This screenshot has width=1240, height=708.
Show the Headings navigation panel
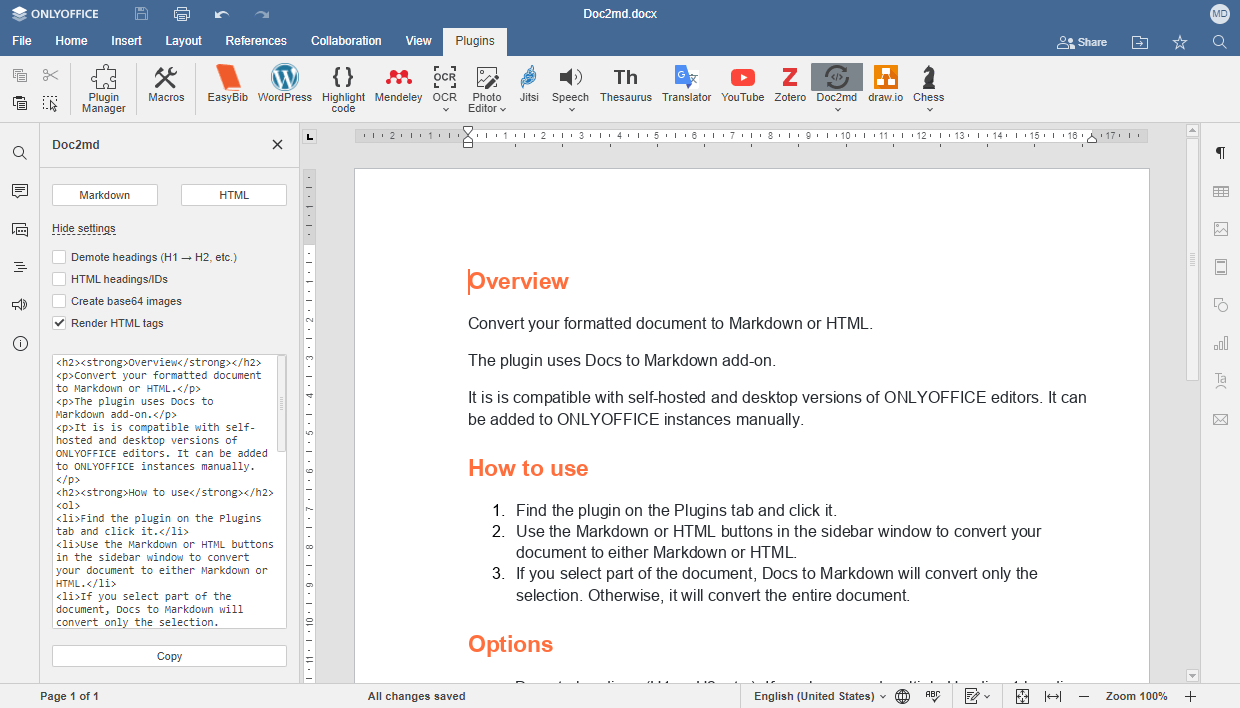click(20, 267)
